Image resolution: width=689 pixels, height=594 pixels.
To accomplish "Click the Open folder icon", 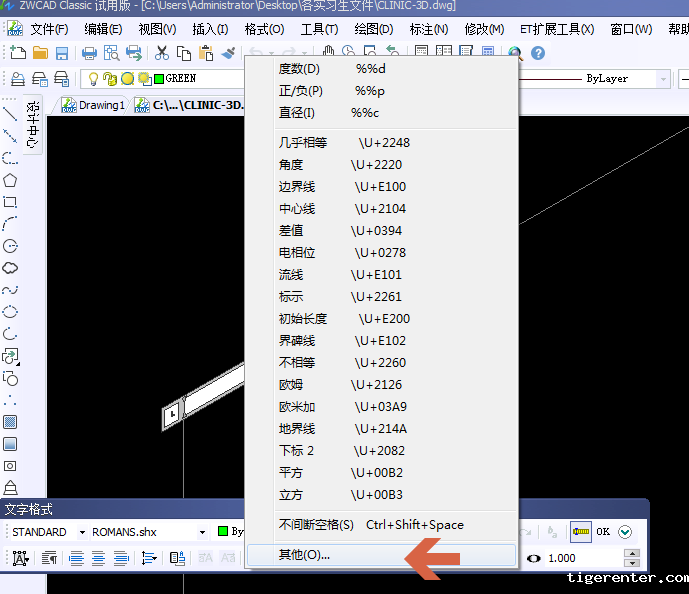I will coord(40,53).
